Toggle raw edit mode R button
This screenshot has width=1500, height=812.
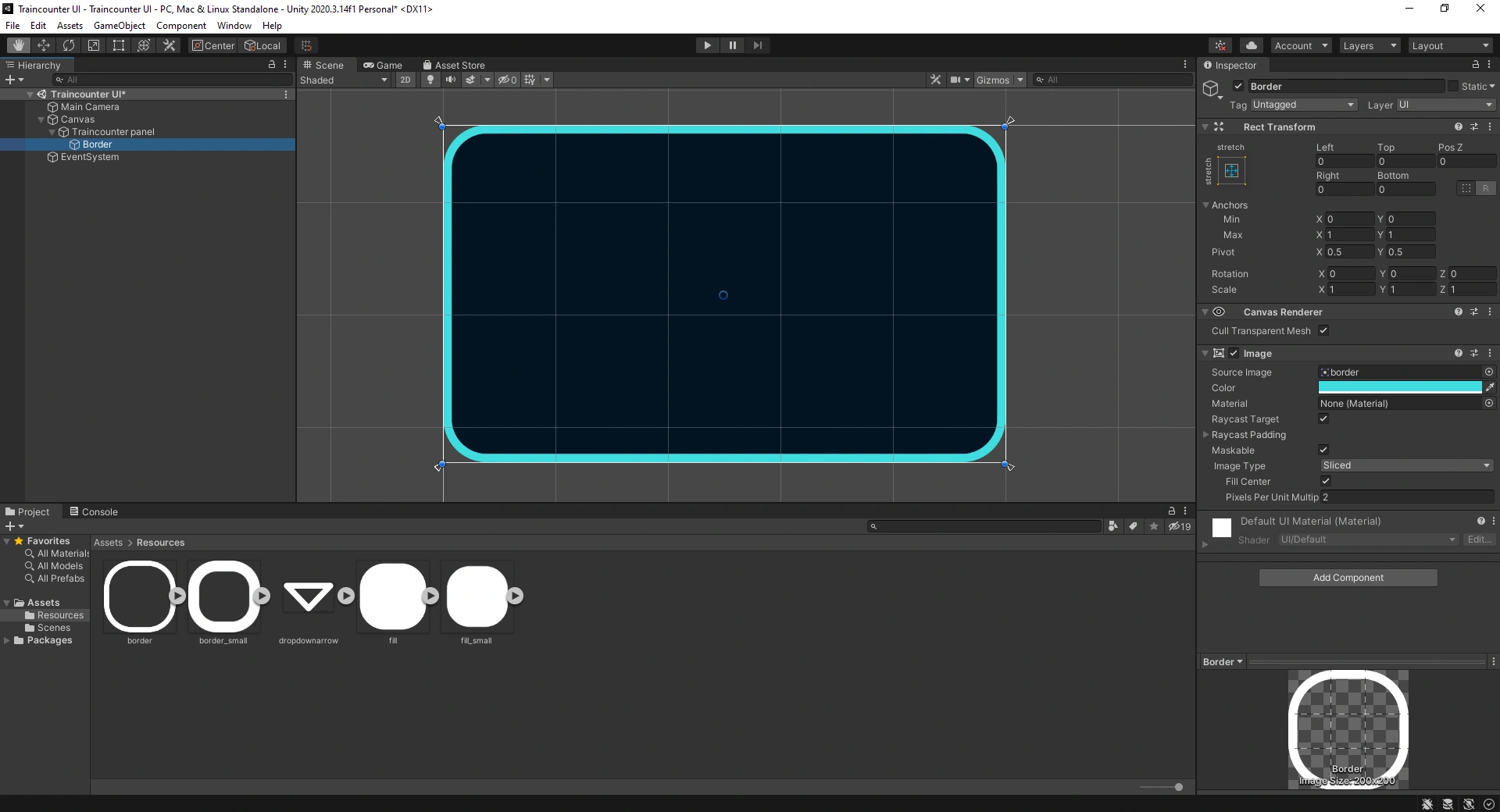(1486, 188)
